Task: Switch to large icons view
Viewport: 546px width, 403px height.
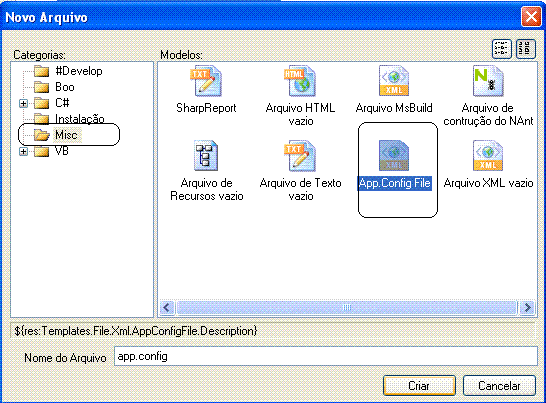Action: [525, 49]
